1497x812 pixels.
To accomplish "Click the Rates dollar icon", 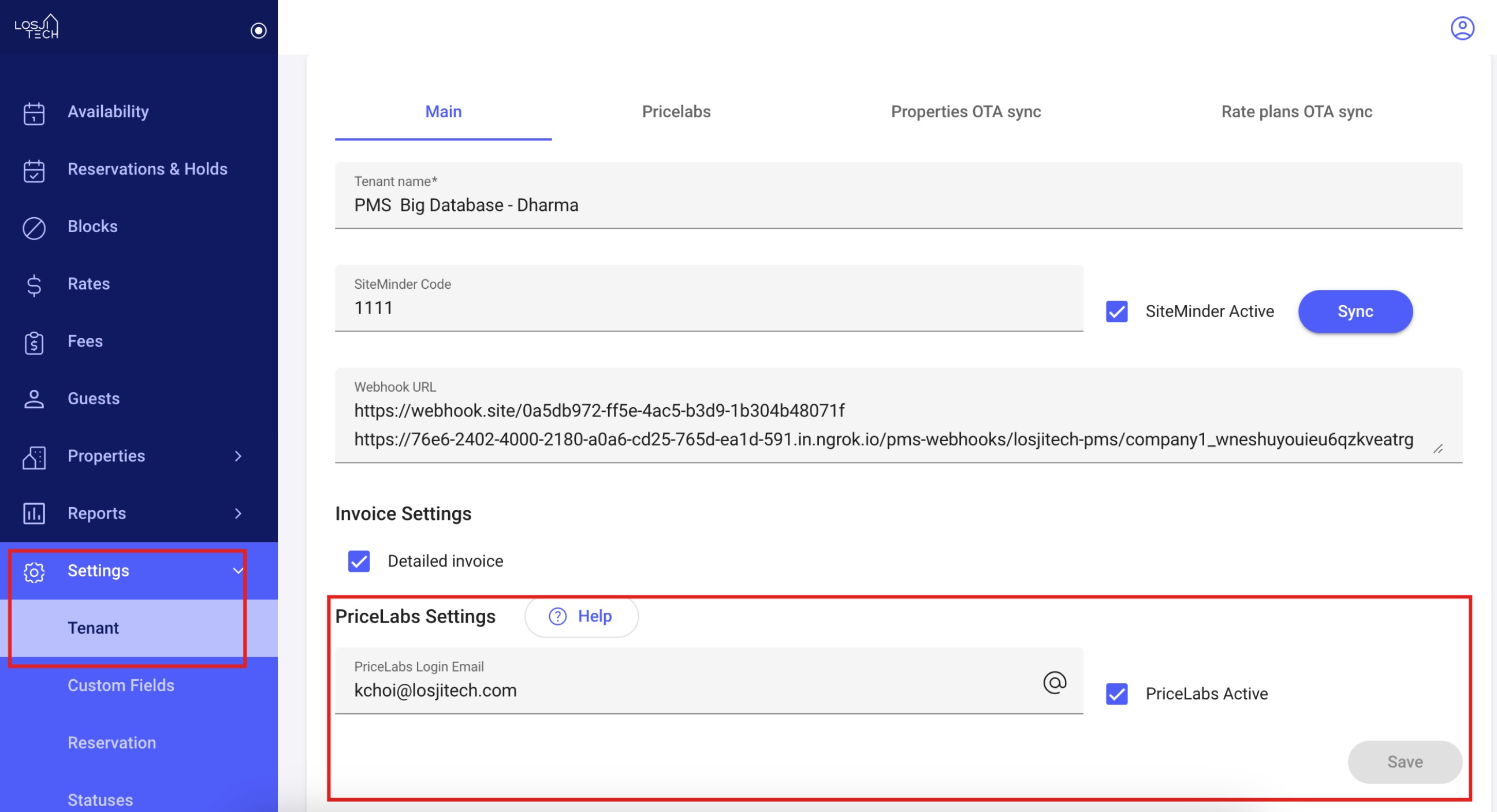I will click(x=33, y=285).
